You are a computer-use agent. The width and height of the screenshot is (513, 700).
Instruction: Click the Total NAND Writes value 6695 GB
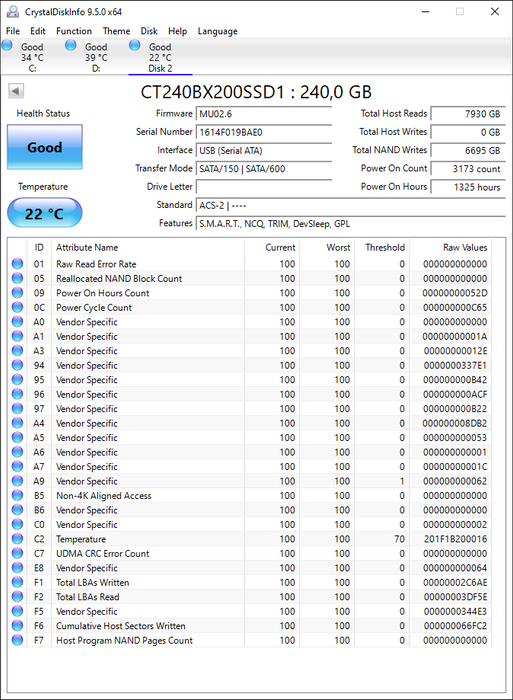[468, 150]
